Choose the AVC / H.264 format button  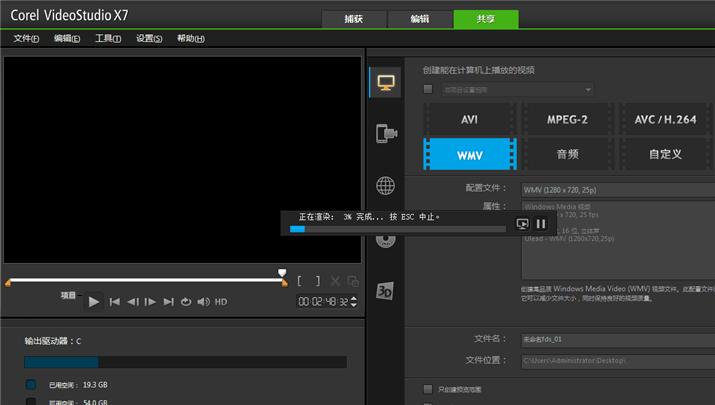click(x=665, y=119)
